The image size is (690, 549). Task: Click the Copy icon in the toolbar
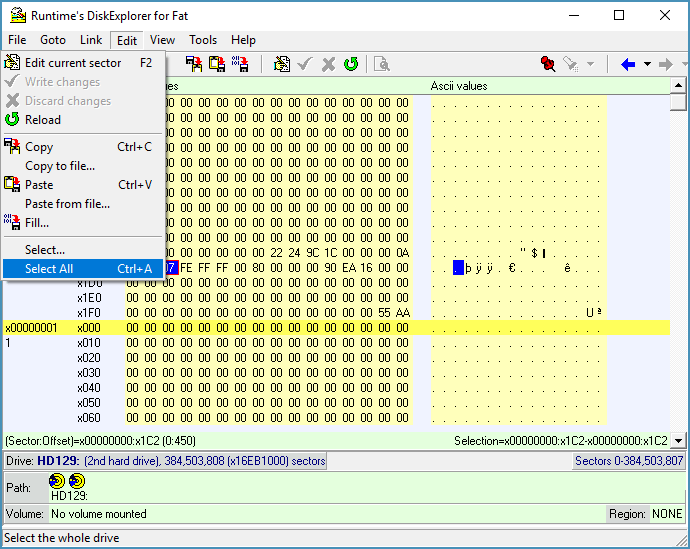coord(194,64)
